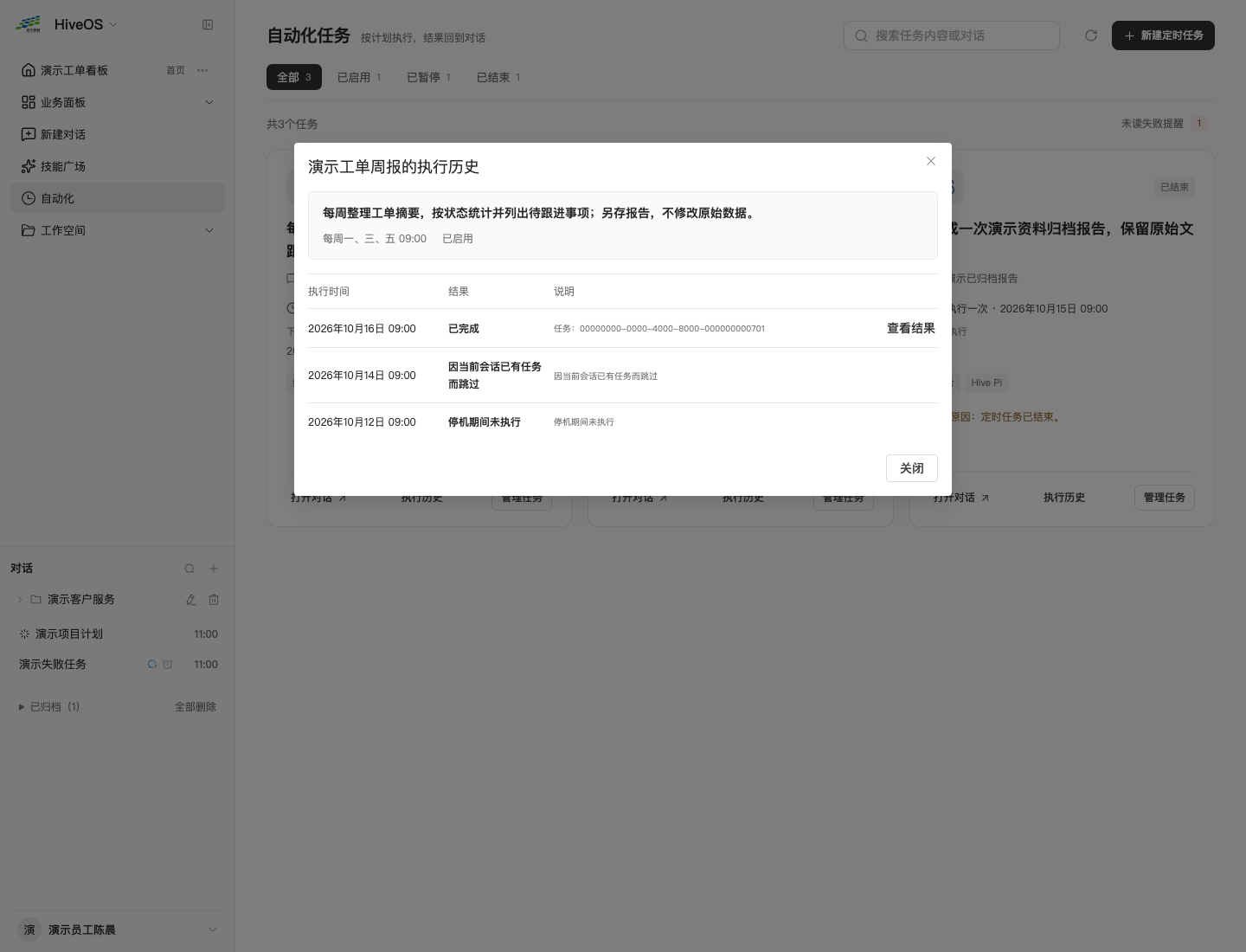Open the 演示失败任务 conversation

coord(118,665)
